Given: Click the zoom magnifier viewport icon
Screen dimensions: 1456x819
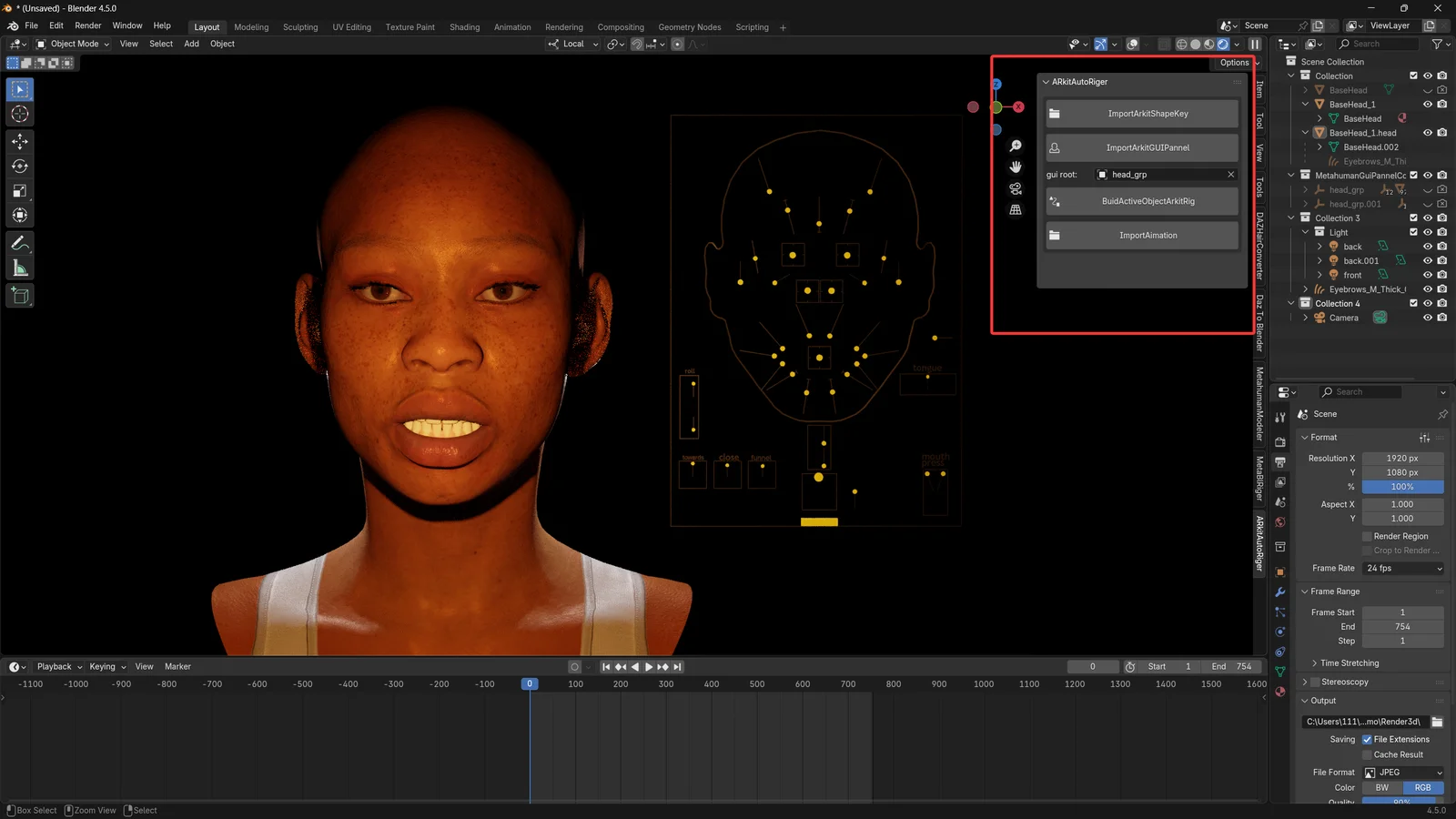Looking at the screenshot, I should tap(1016, 146).
